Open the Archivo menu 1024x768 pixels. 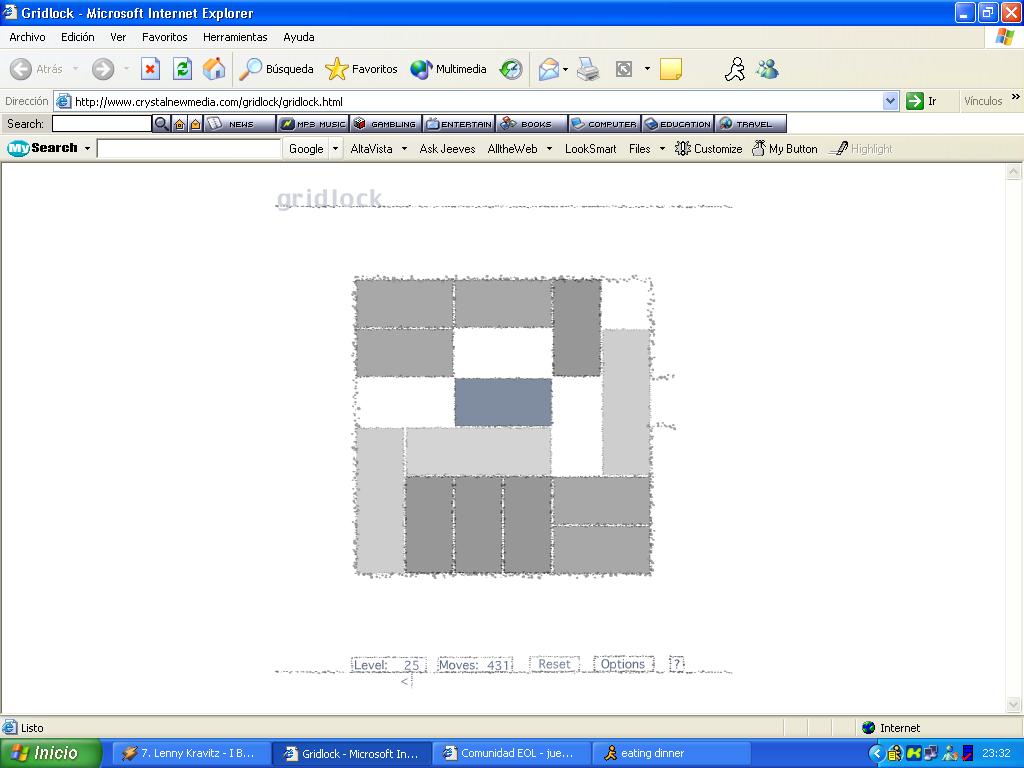click(x=27, y=37)
